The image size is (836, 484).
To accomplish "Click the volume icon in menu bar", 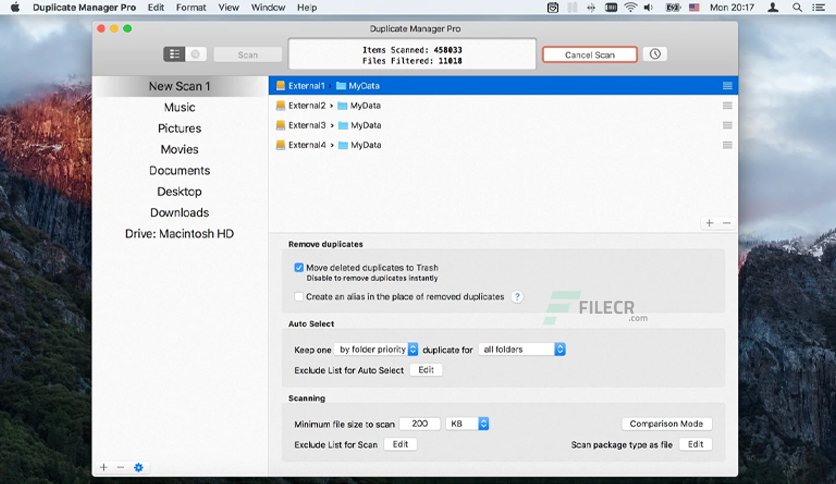I will 648,7.
